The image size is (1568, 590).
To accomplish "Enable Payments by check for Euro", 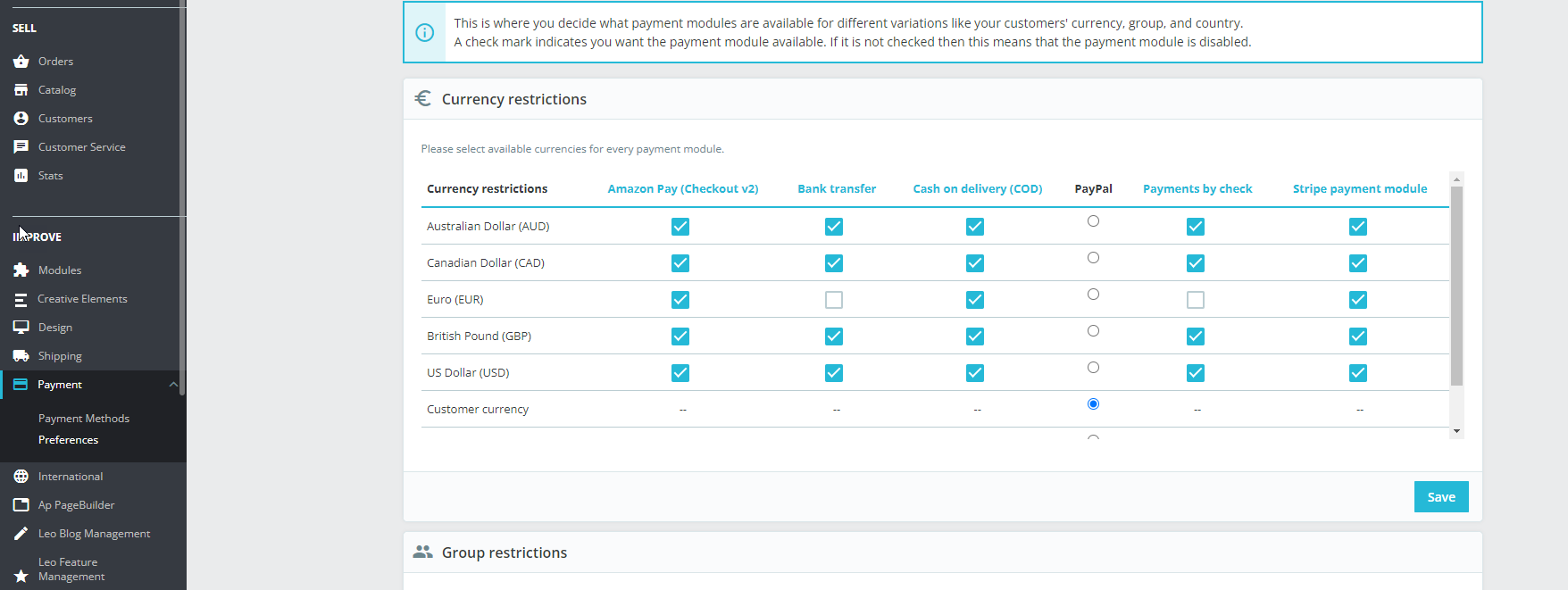I will point(1196,300).
